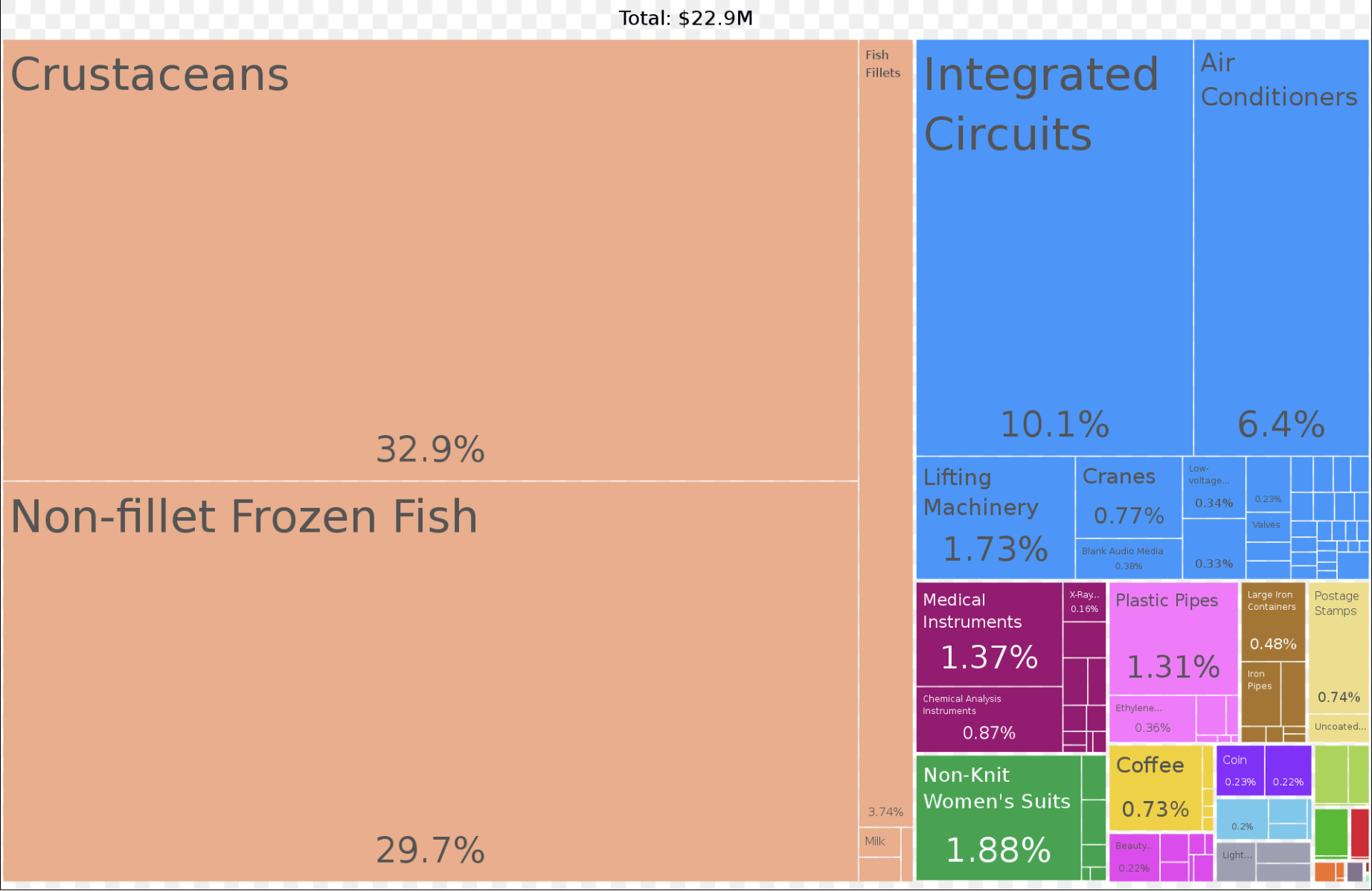
Task: Click the Medical Instruments 1.37% block
Action: click(x=989, y=634)
